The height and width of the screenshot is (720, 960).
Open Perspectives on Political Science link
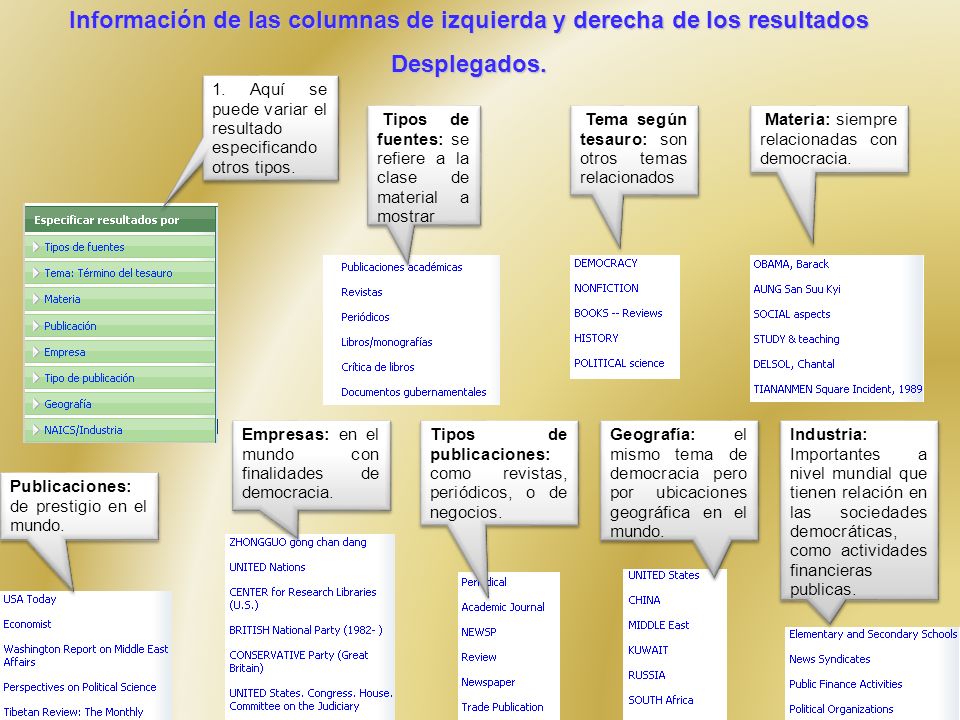click(80, 687)
